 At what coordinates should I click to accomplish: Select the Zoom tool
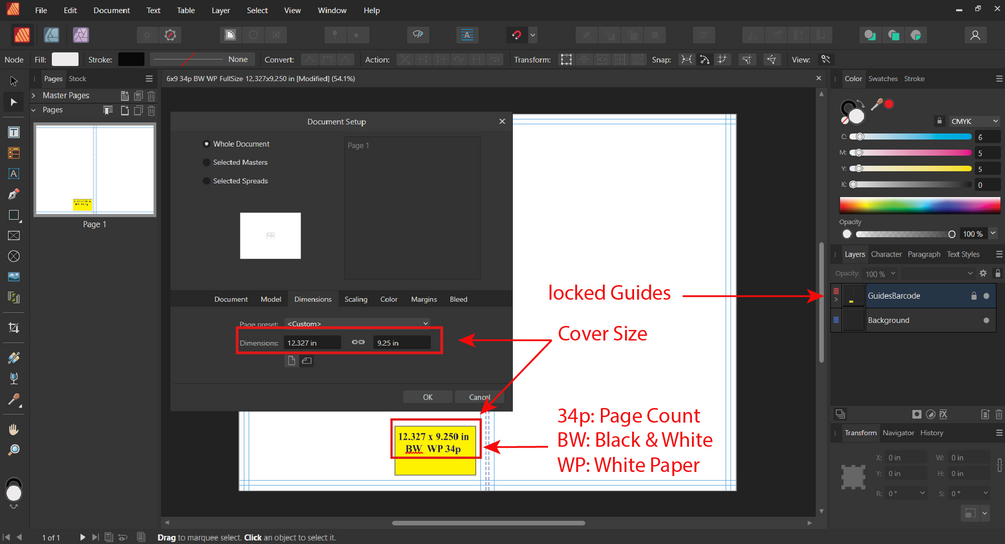pos(13,450)
